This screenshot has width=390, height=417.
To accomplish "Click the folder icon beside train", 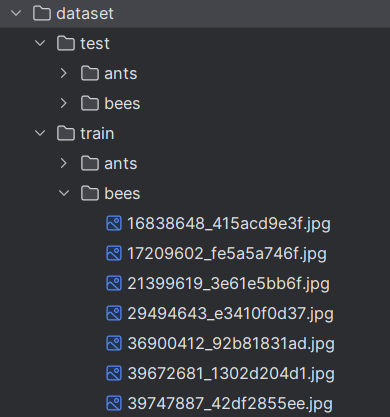I will [66, 134].
